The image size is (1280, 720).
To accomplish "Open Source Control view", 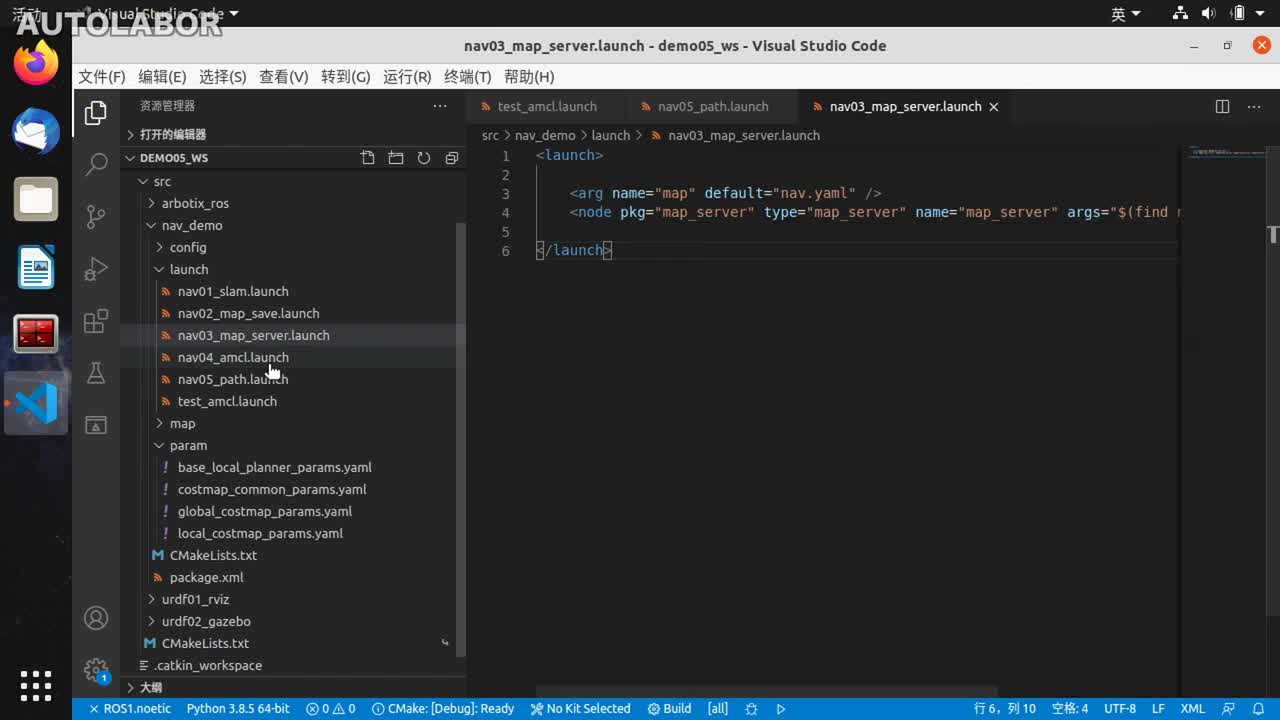I will pyautogui.click(x=96, y=216).
